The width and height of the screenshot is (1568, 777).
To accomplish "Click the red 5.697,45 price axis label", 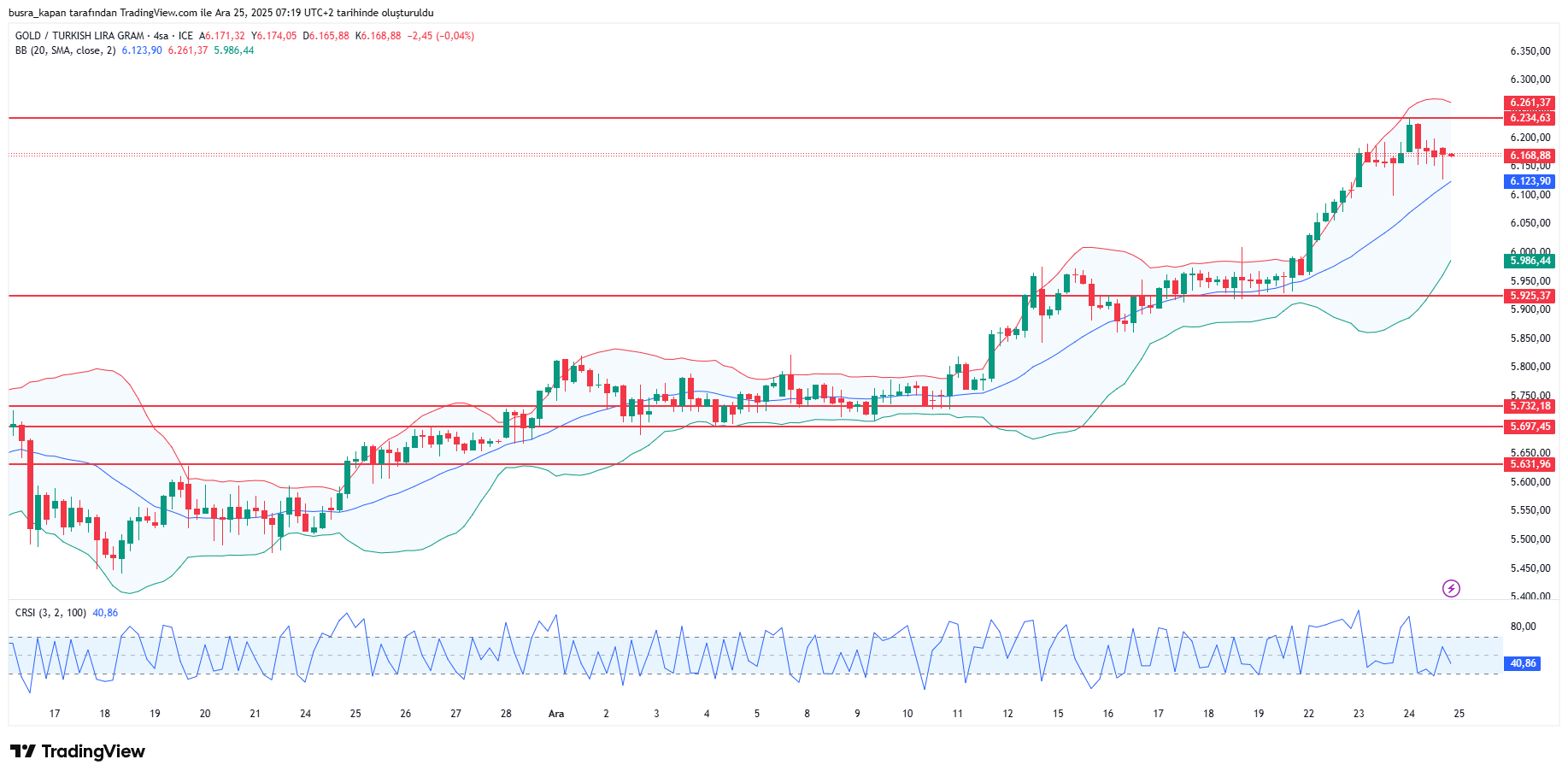I will point(1529,427).
